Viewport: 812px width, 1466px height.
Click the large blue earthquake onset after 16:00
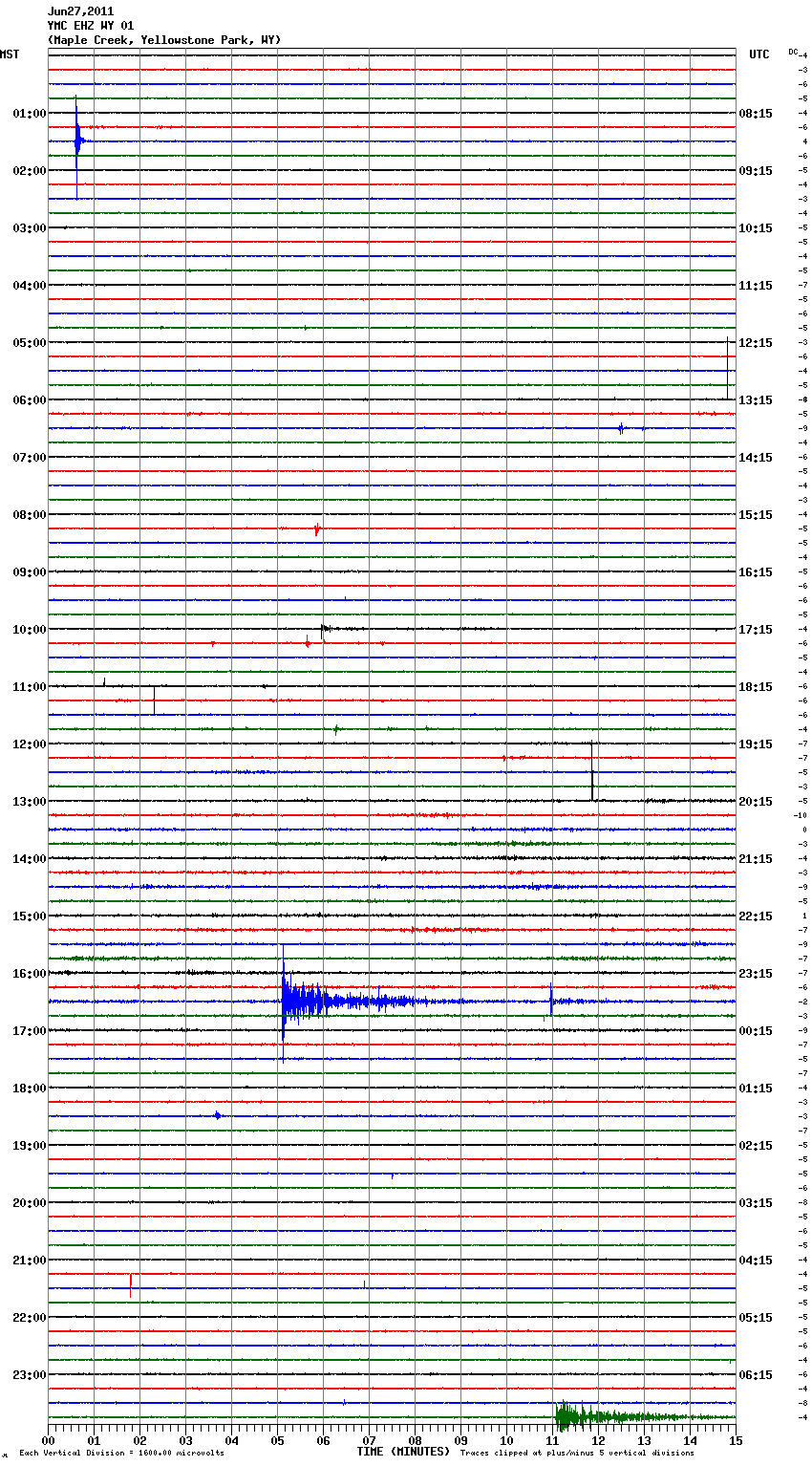(x=284, y=1002)
